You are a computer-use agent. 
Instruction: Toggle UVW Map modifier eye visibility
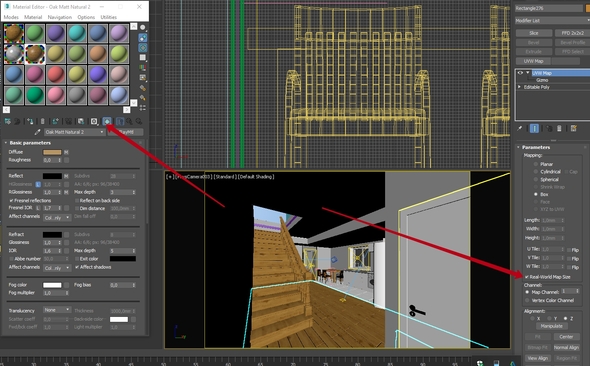[x=520, y=73]
